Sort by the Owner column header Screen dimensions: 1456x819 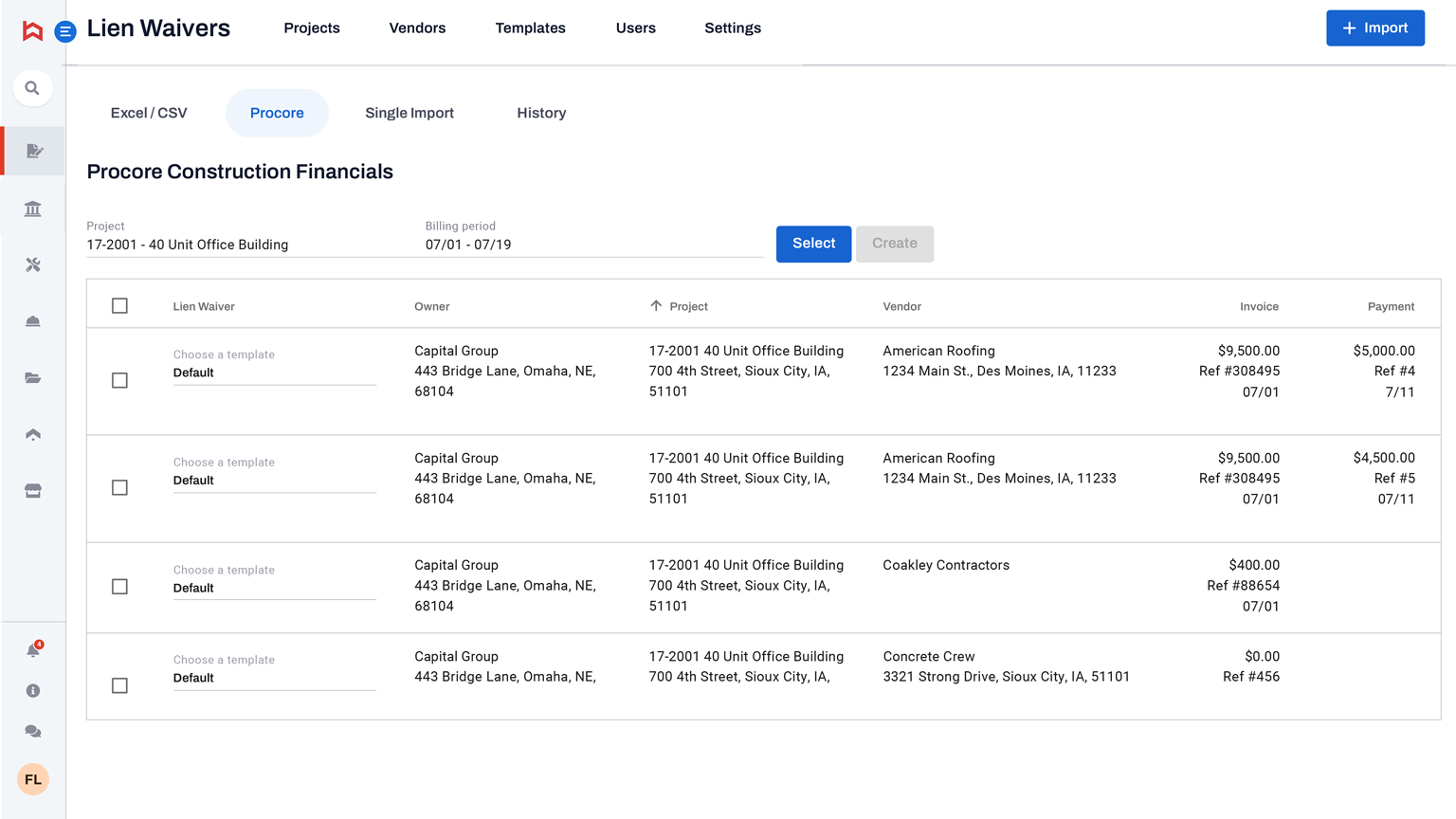pyautogui.click(x=432, y=306)
